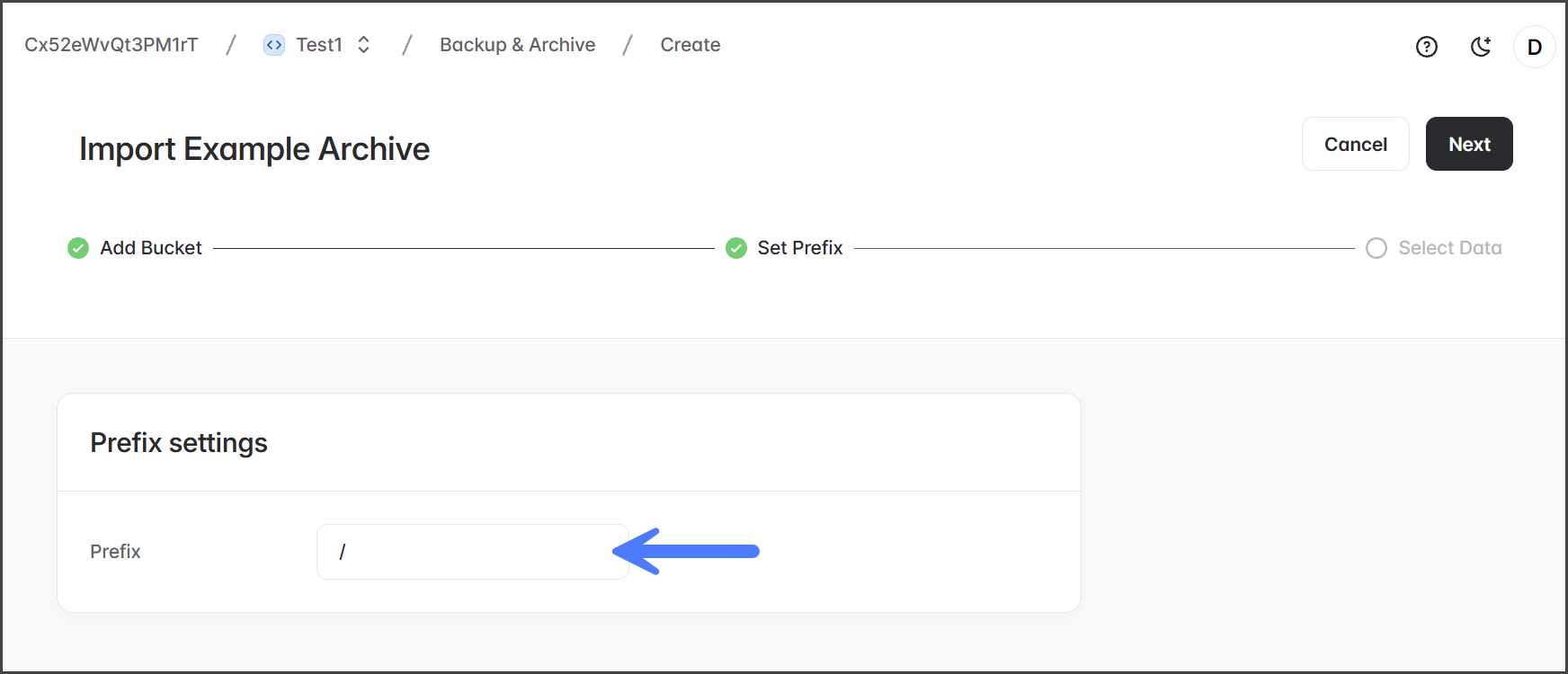Open the Test1 project dropdown
This screenshot has width=1568, height=674.
pos(319,45)
